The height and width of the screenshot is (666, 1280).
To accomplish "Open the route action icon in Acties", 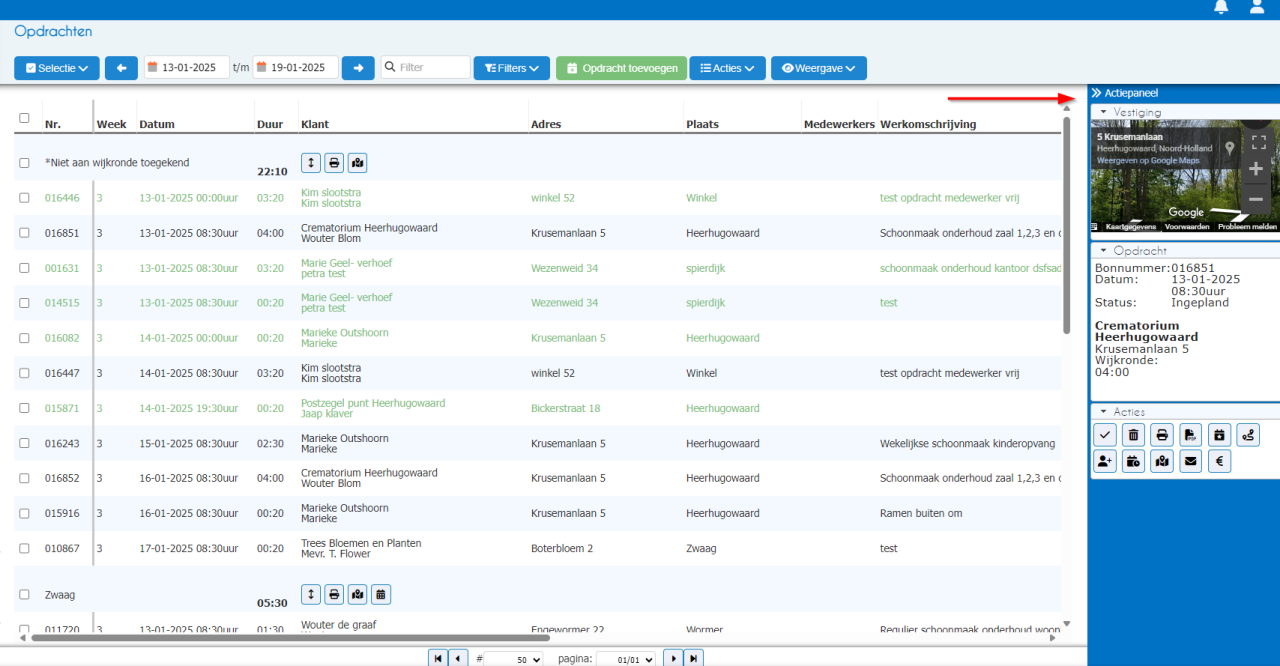I will point(1248,435).
